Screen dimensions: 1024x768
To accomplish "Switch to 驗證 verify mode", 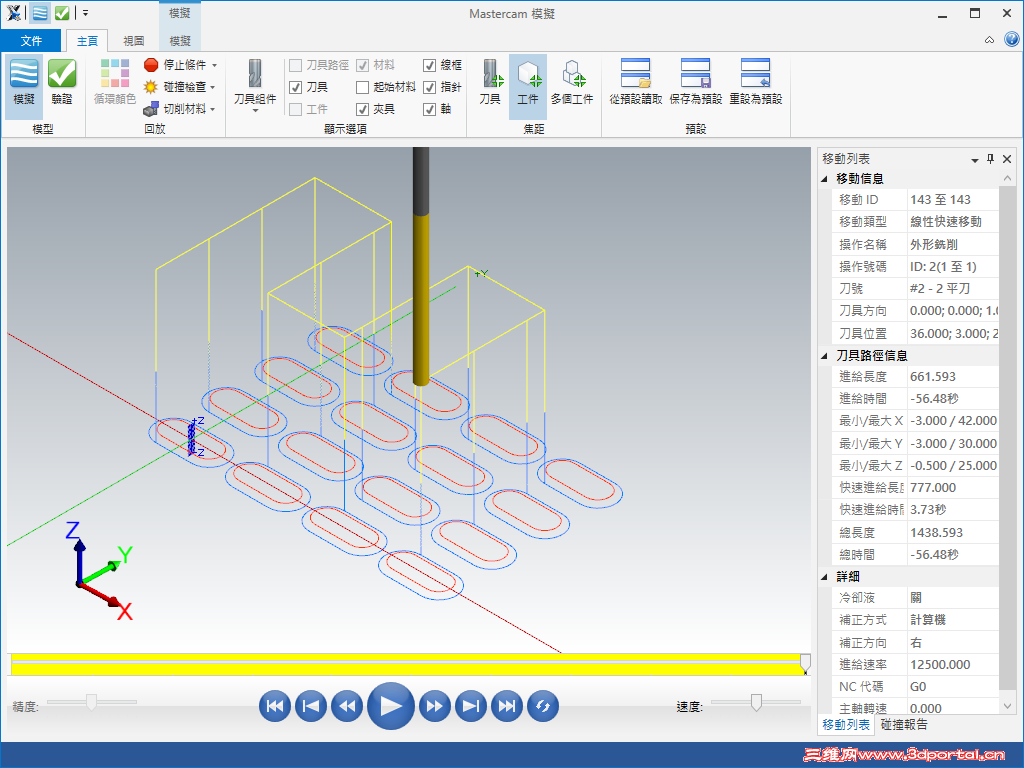I will point(62,83).
